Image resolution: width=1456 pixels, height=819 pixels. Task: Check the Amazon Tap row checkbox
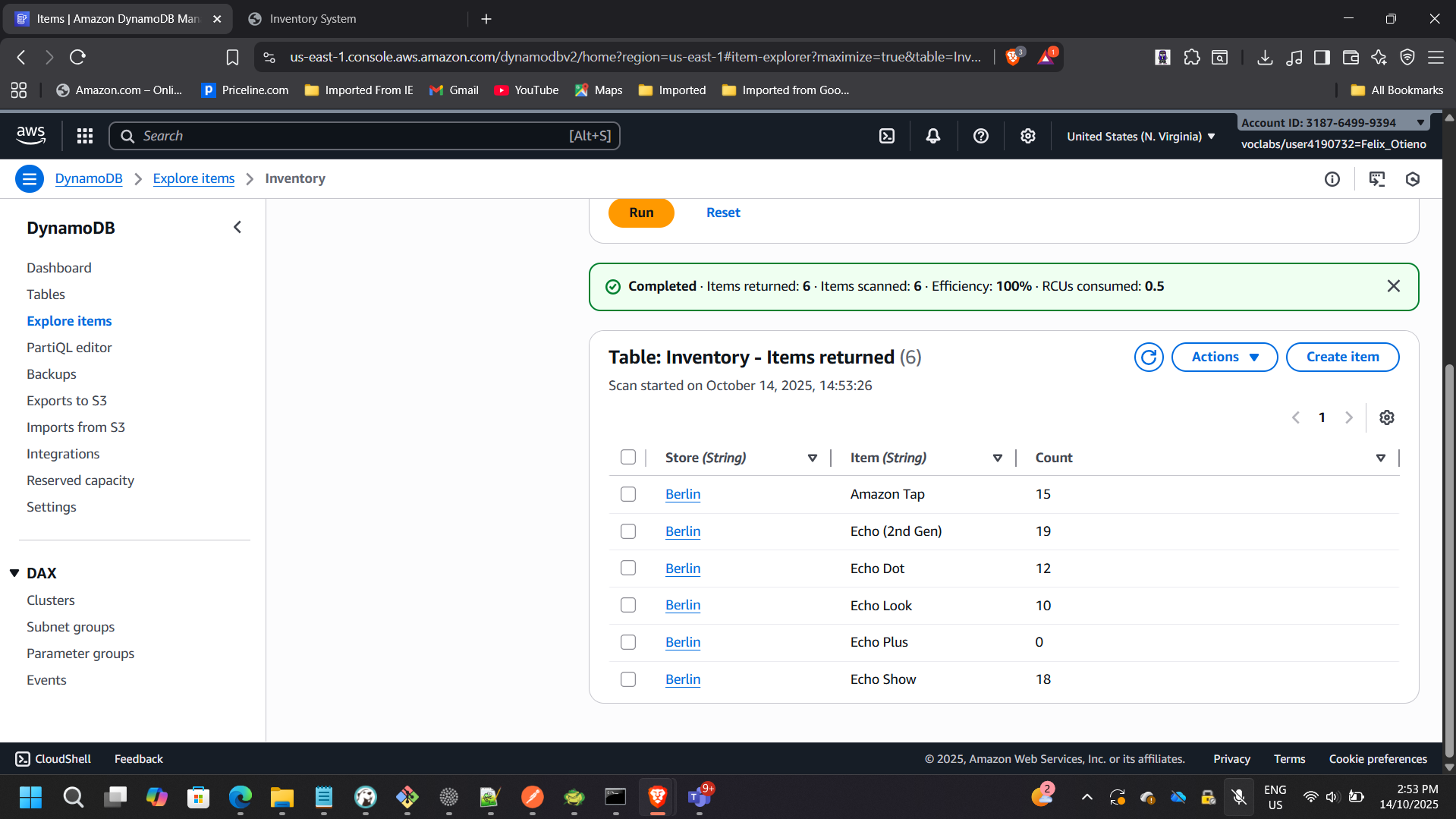click(627, 493)
